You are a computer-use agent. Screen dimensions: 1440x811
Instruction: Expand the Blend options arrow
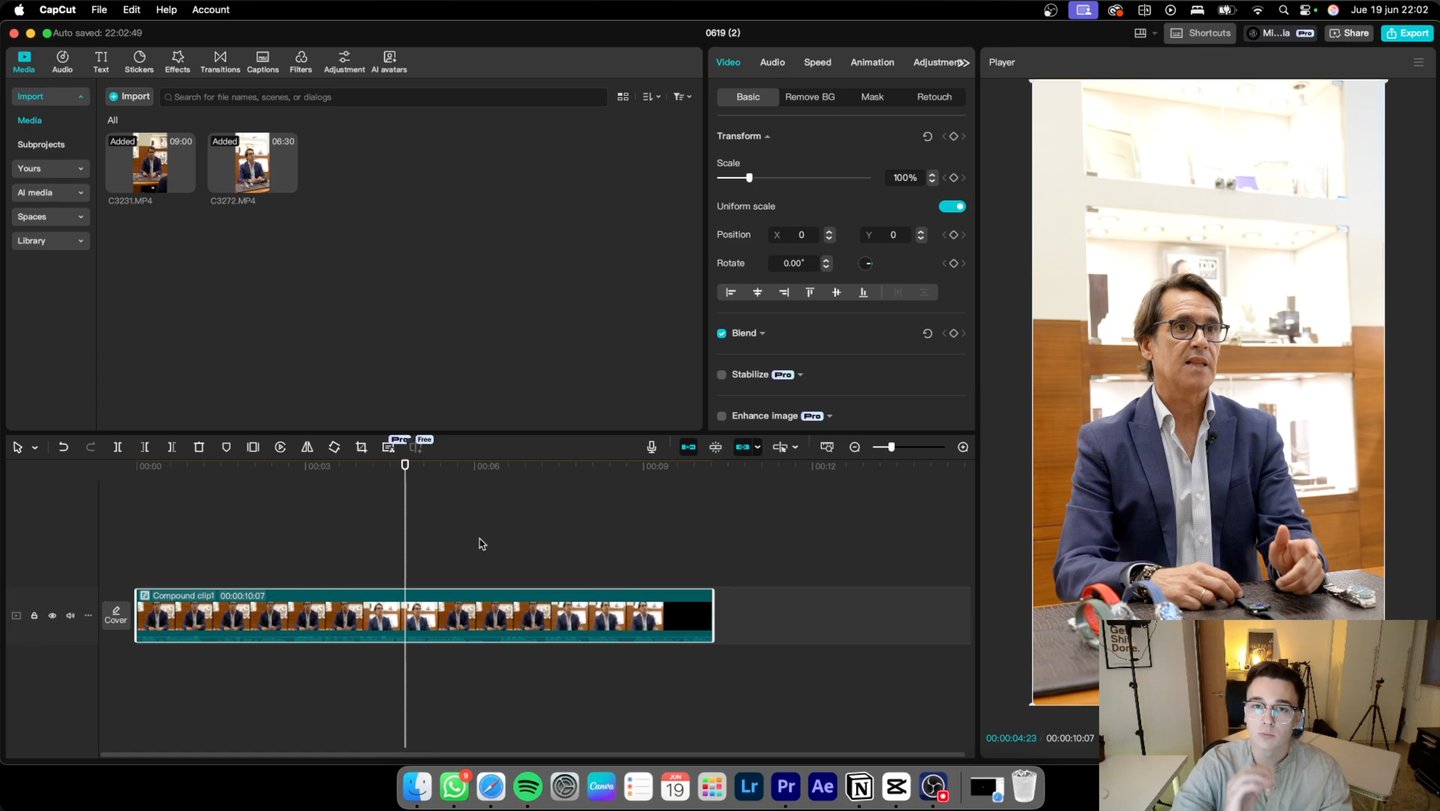point(763,333)
